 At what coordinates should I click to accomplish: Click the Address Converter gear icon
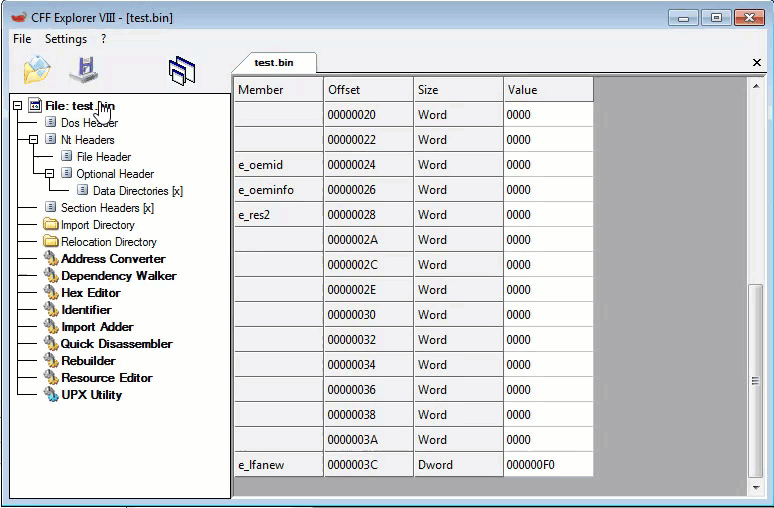[51, 258]
